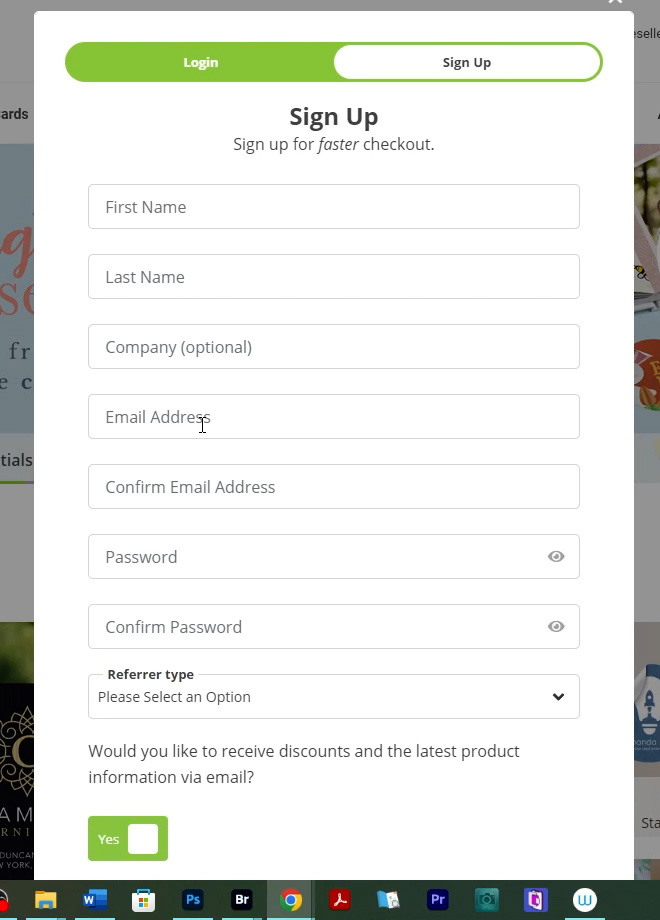The height and width of the screenshot is (920, 660).
Task: Select the Company (optional) field
Action: (334, 347)
